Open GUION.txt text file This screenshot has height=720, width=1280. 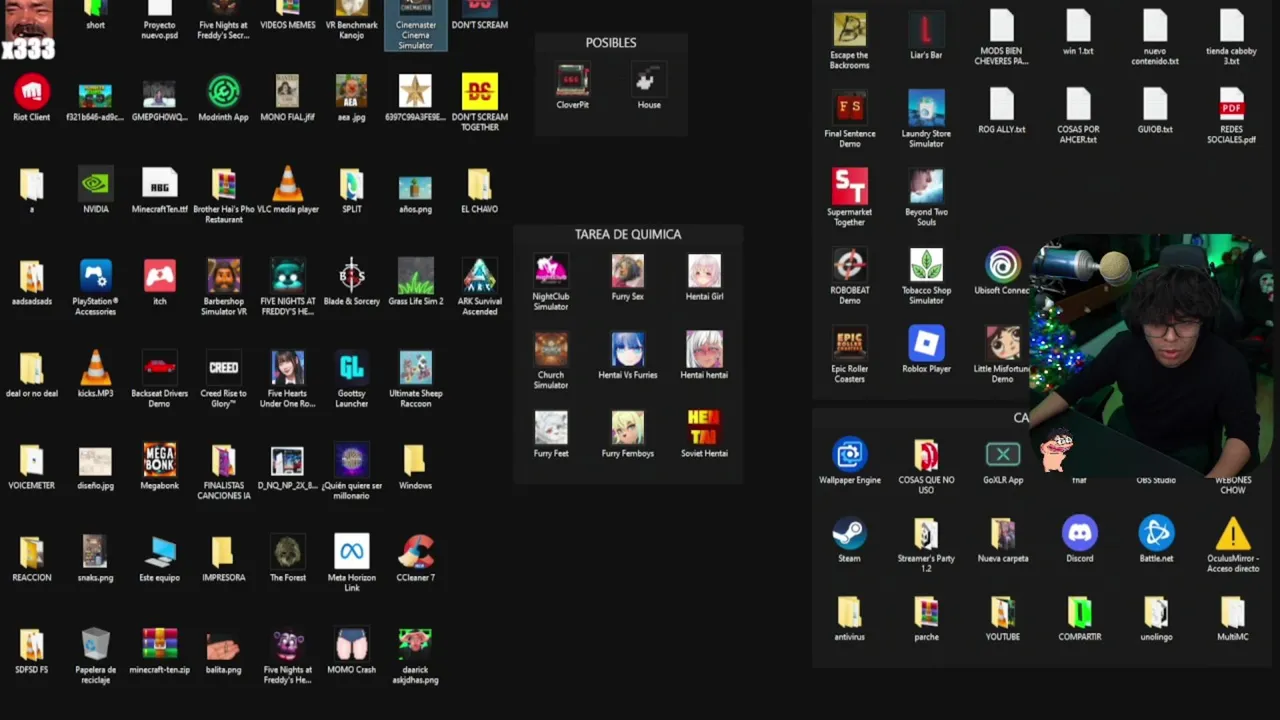tap(1155, 105)
